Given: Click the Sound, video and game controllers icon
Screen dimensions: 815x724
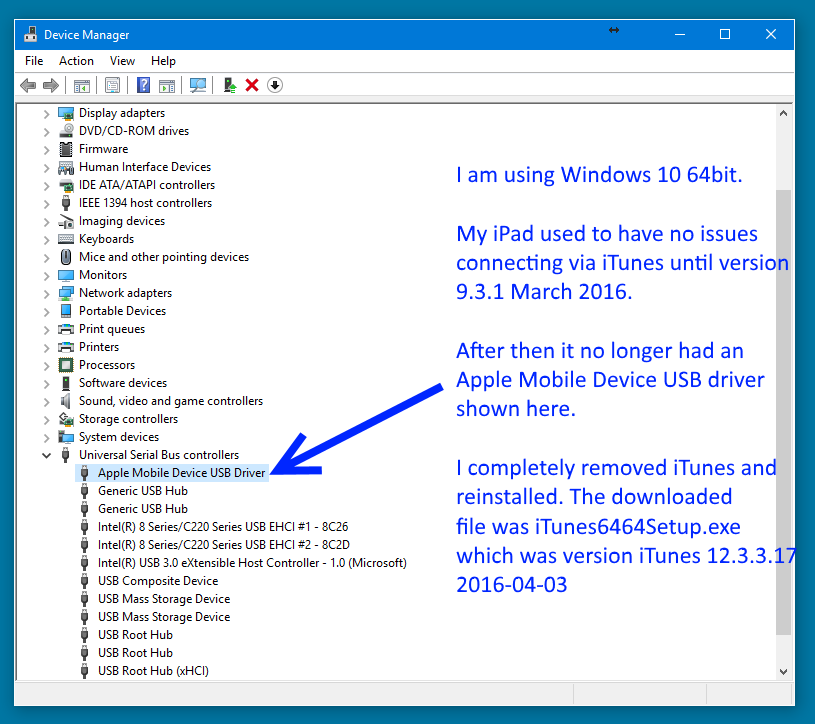Looking at the screenshot, I should tap(66, 401).
